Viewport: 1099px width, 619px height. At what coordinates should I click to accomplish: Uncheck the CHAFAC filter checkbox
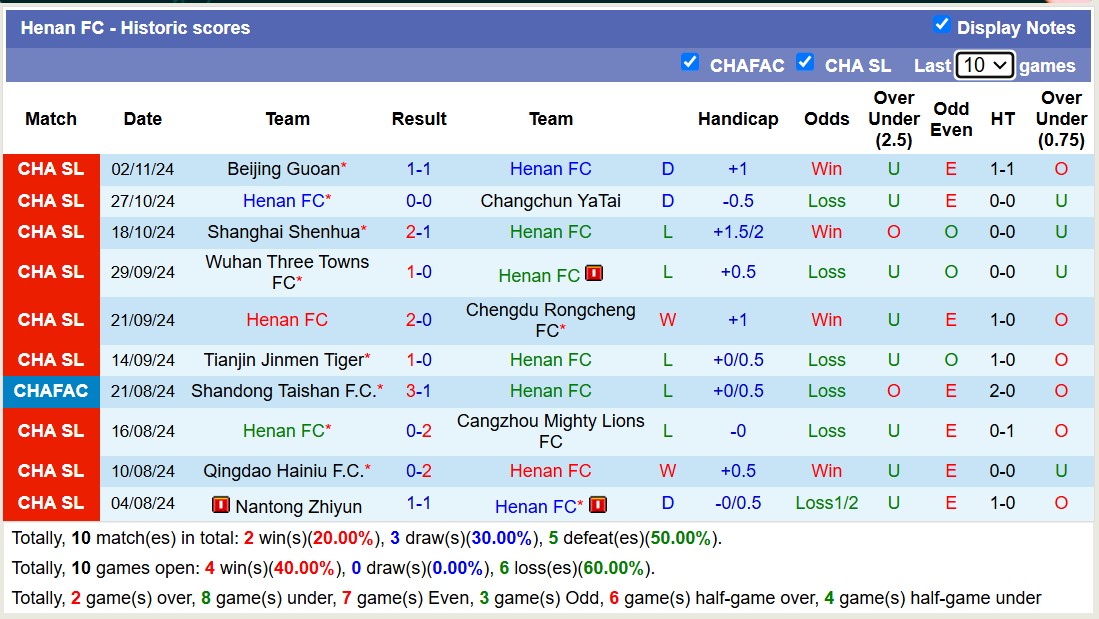tap(690, 62)
